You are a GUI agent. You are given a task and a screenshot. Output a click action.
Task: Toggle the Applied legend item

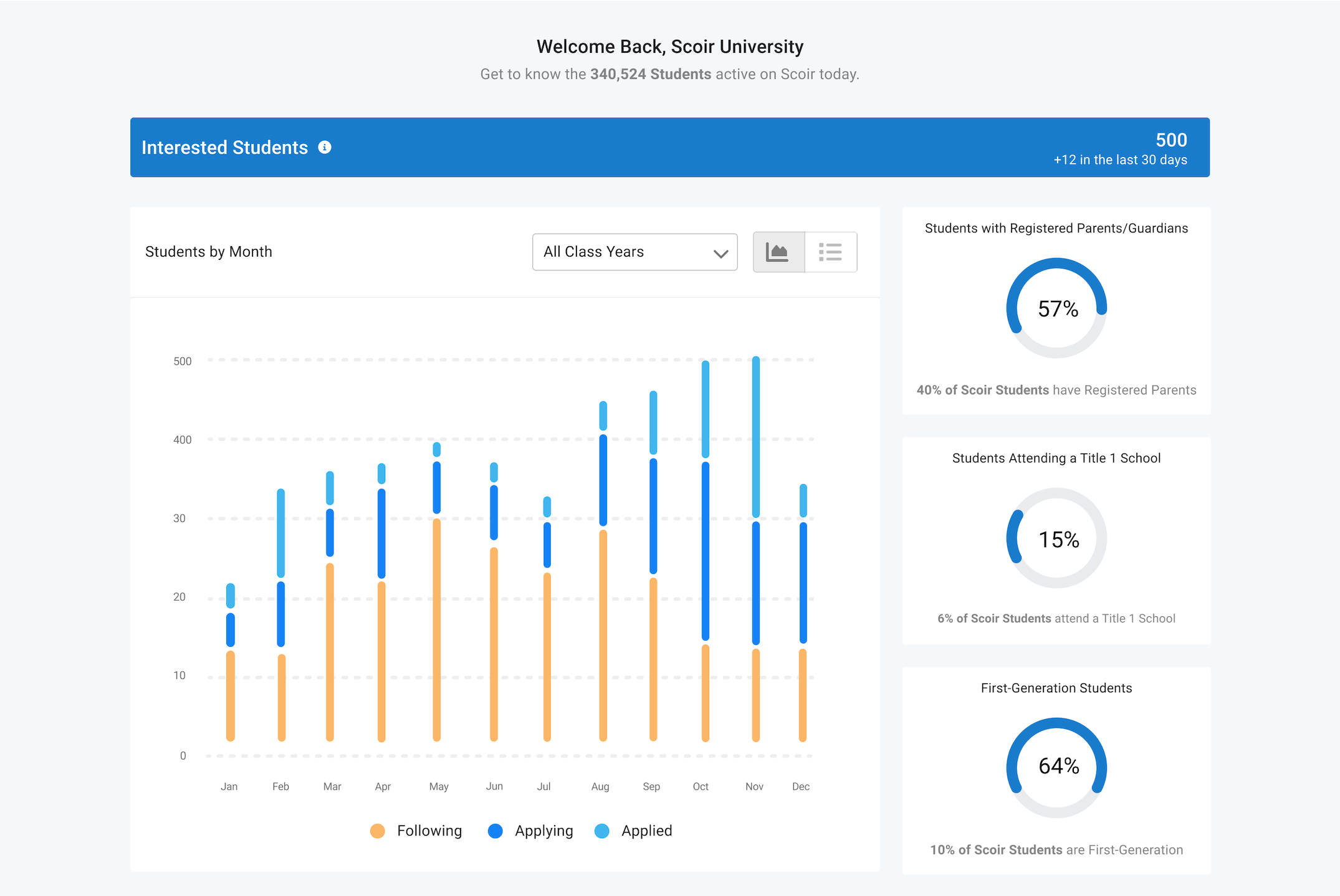click(x=634, y=831)
